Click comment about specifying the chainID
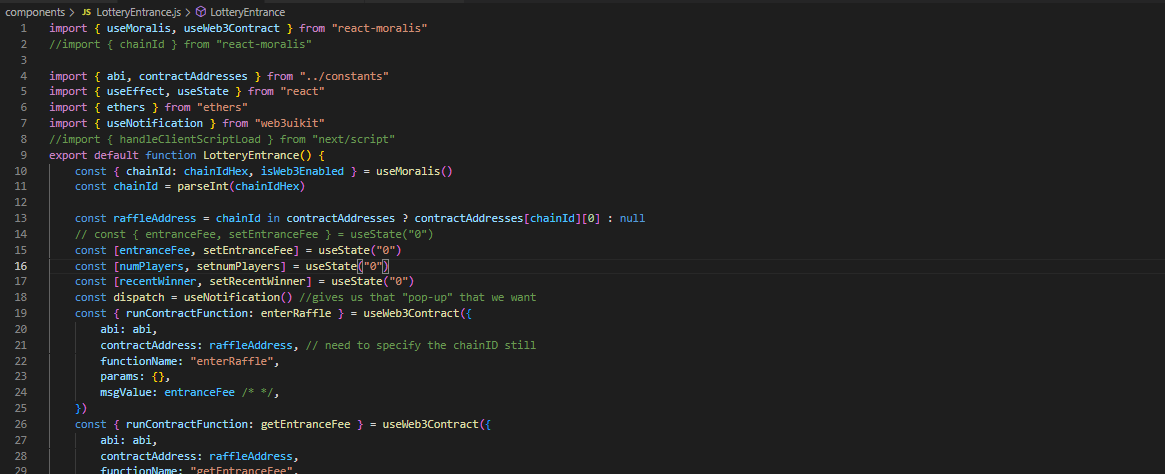This screenshot has width=1165, height=474. pos(421,345)
